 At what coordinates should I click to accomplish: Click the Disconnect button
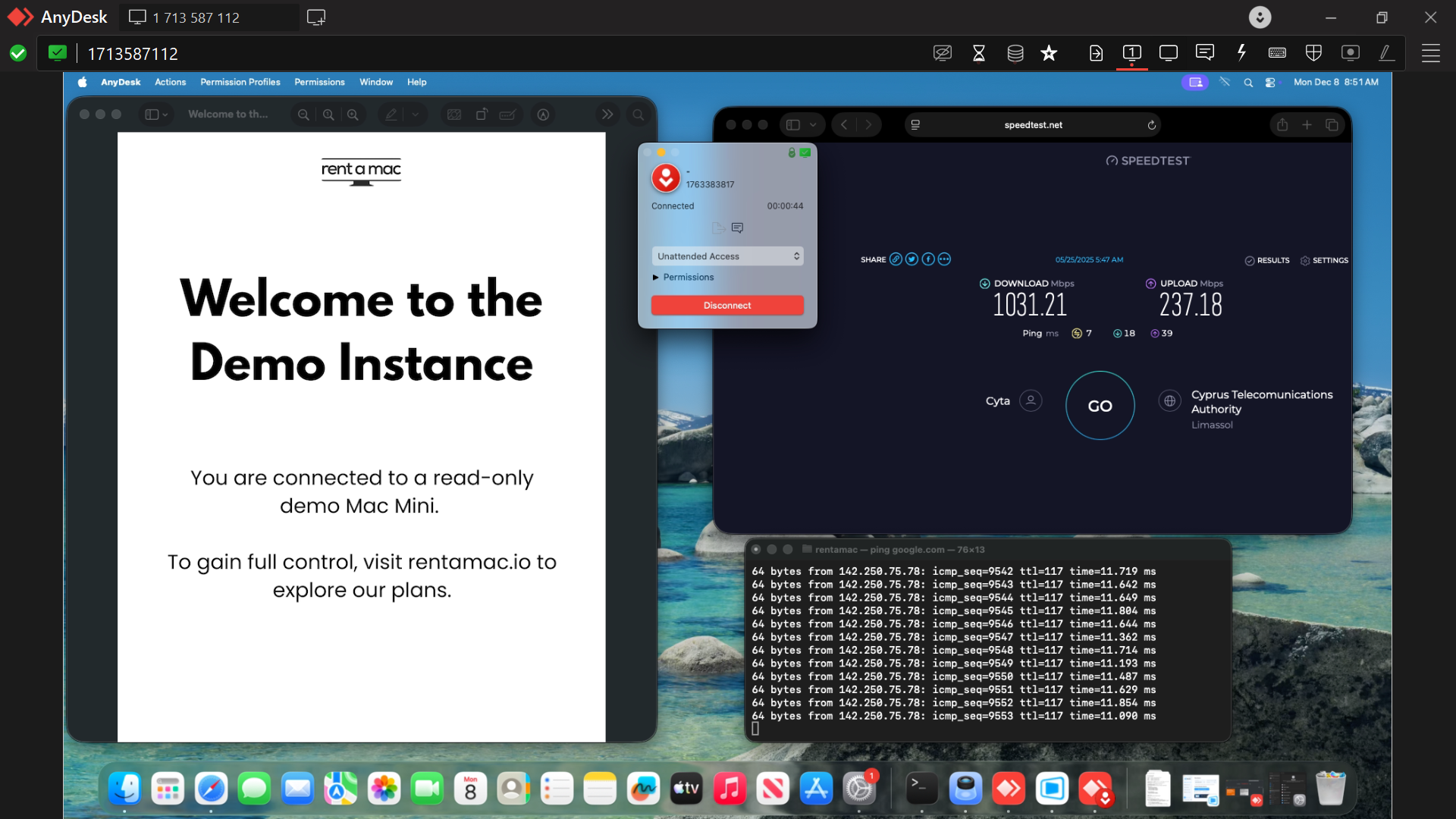point(727,305)
